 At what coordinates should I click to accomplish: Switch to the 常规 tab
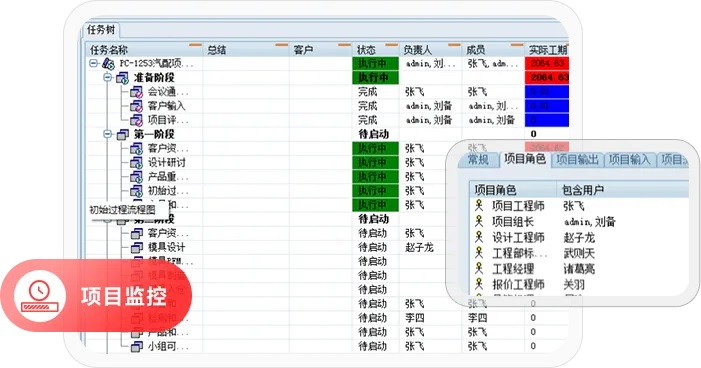478,160
